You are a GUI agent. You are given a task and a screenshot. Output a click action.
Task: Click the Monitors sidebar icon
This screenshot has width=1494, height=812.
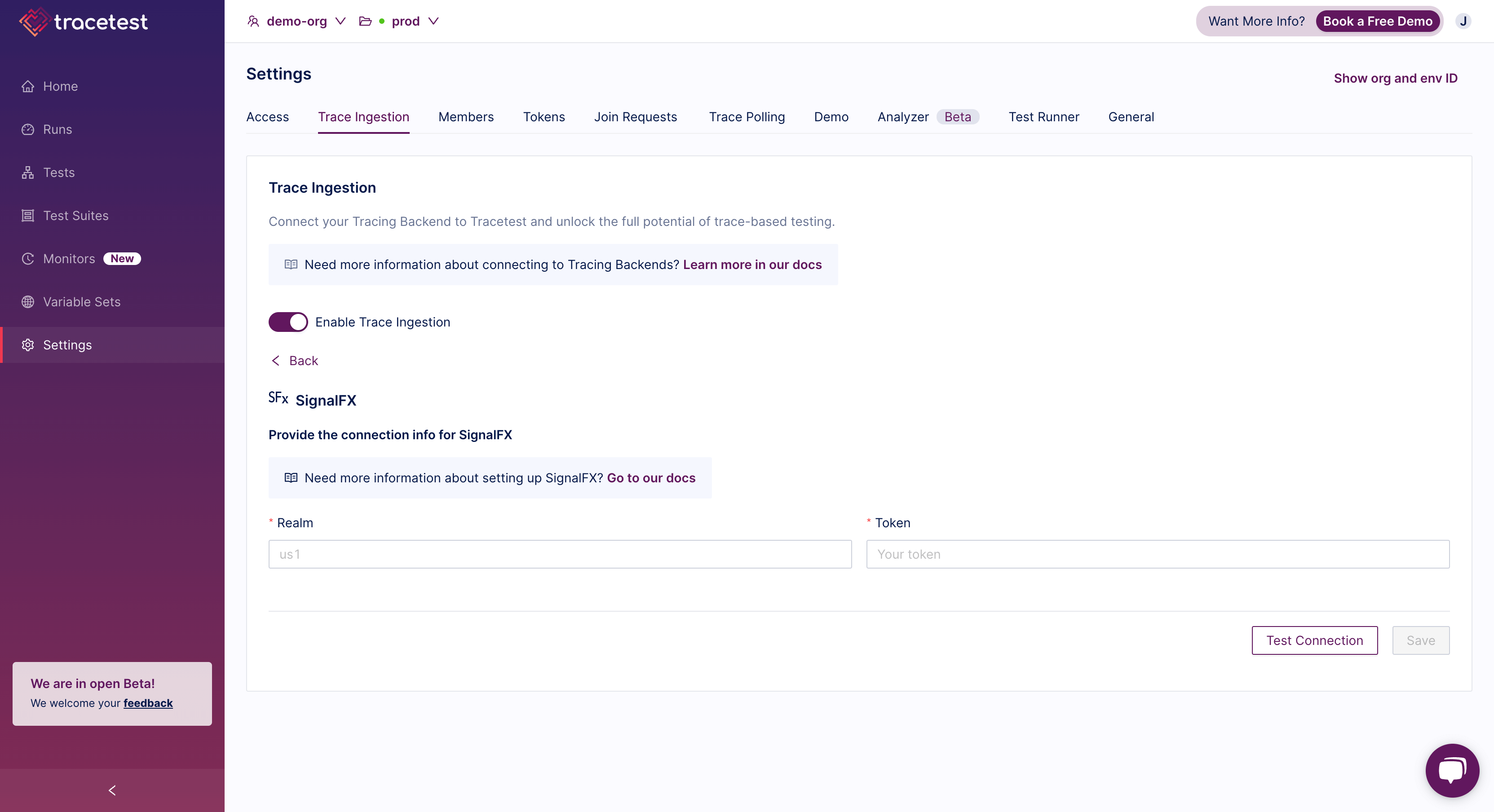click(27, 258)
